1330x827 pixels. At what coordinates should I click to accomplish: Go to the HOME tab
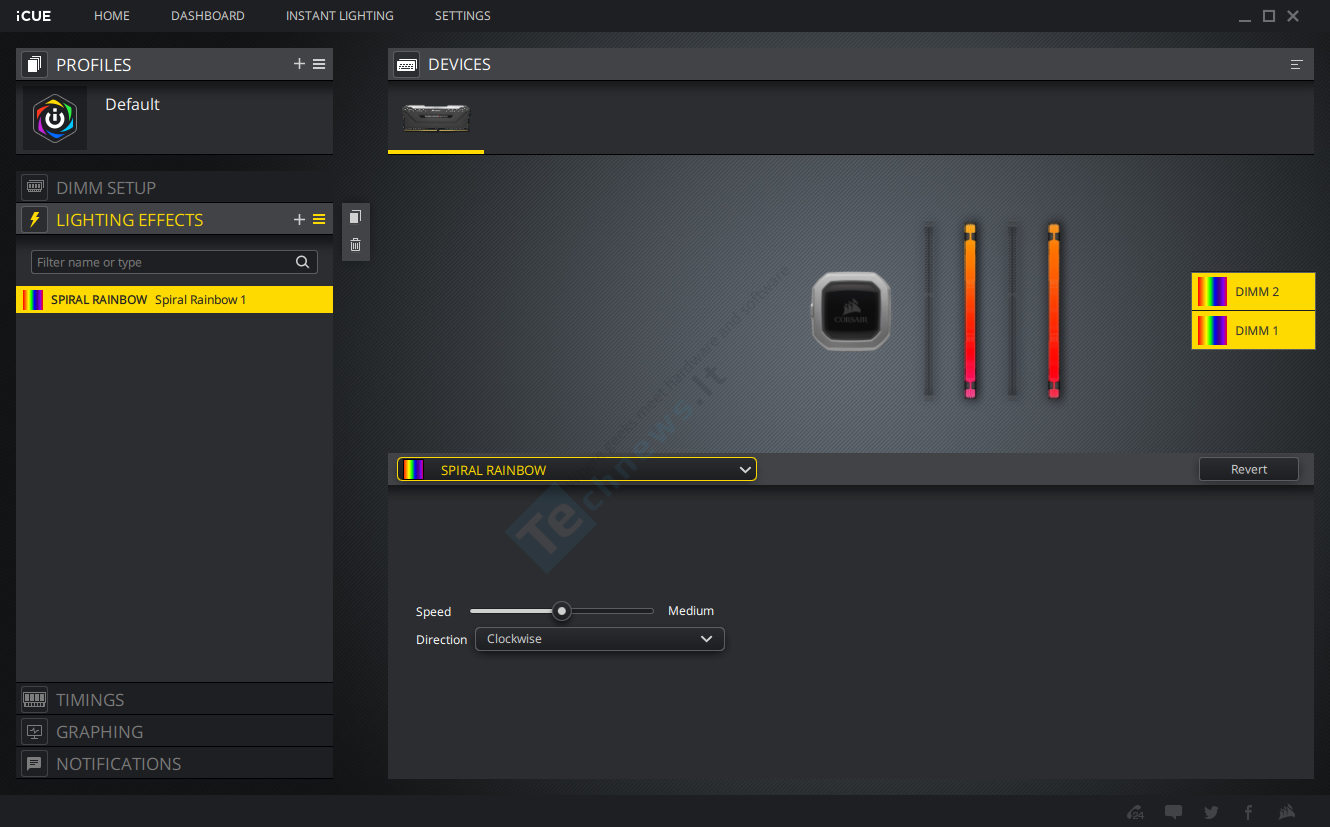click(112, 16)
